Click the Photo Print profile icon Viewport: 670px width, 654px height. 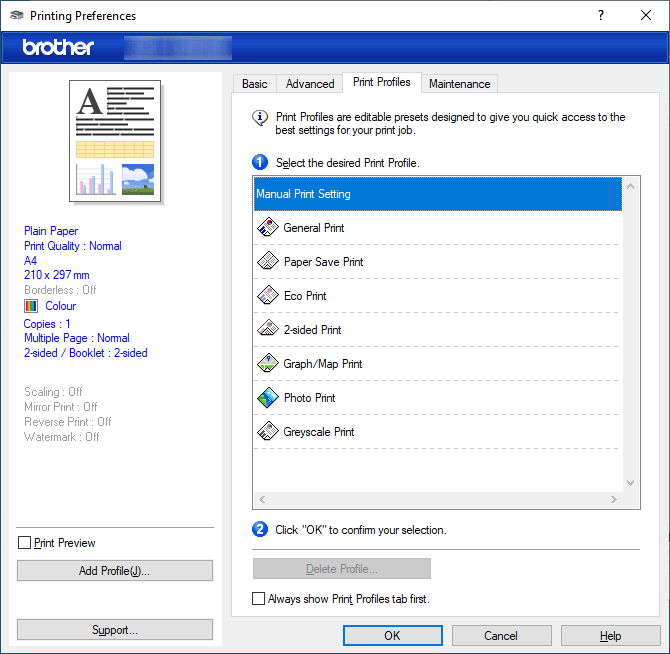267,398
